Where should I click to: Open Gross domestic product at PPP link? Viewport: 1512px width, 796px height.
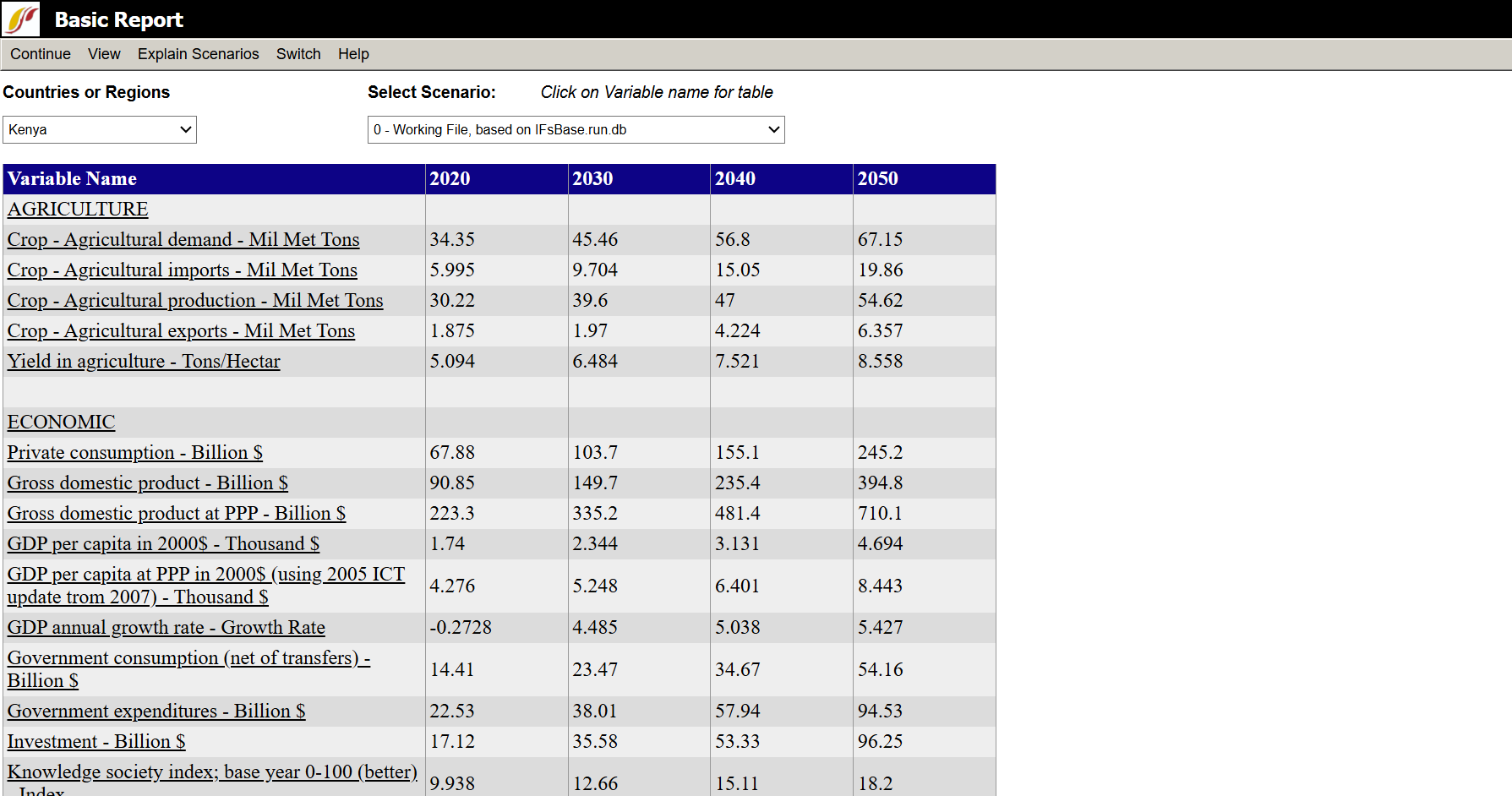click(x=177, y=514)
